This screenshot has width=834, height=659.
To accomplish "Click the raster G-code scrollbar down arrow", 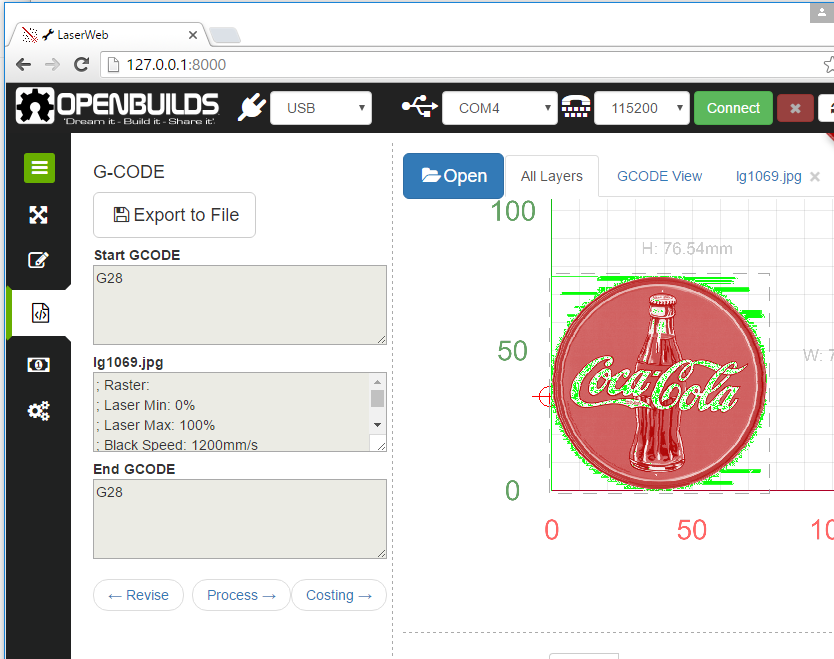I will coord(377,424).
